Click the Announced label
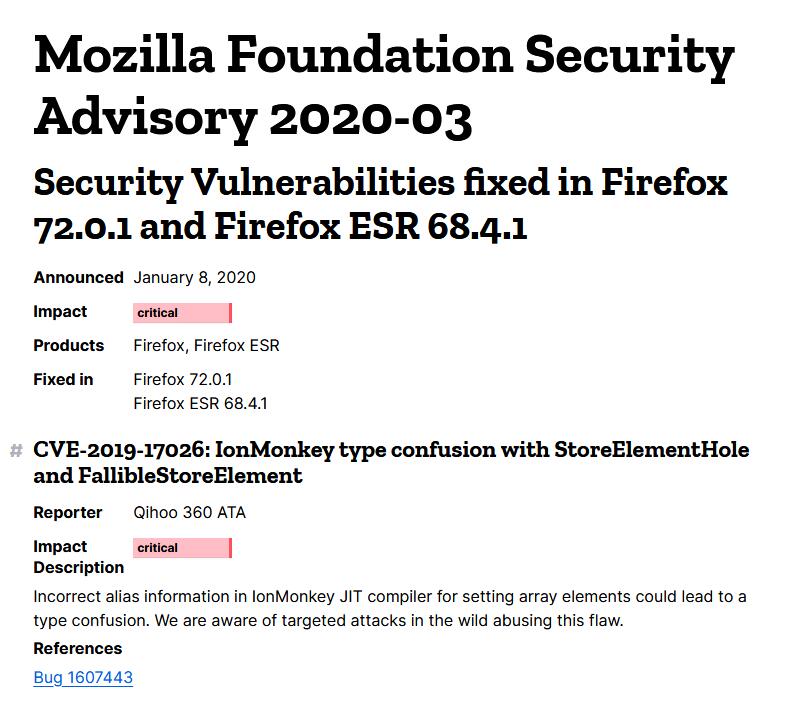Image resolution: width=807 pixels, height=728 pixels. [78, 278]
